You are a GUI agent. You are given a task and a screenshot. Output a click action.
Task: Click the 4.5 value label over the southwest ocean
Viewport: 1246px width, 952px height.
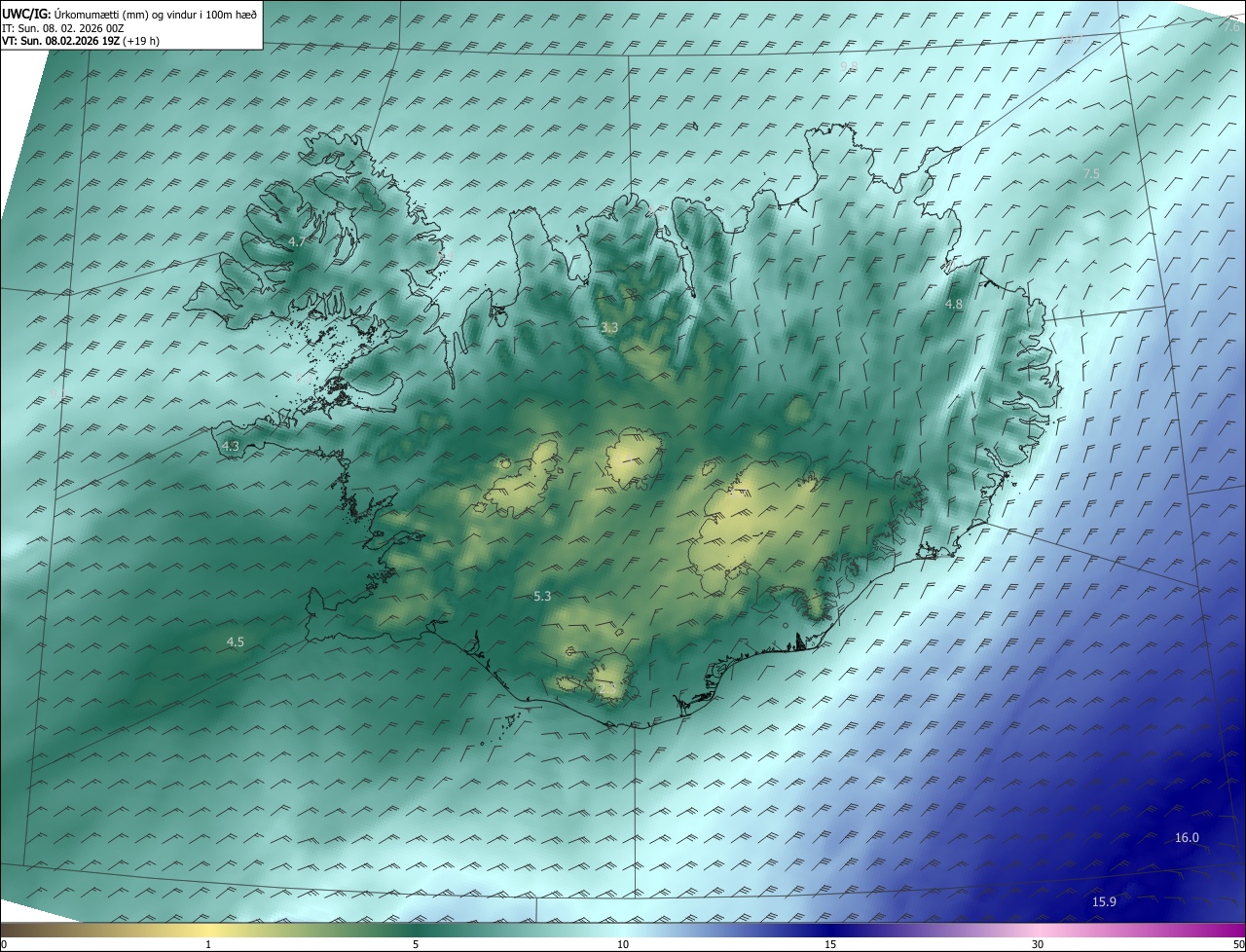point(236,641)
